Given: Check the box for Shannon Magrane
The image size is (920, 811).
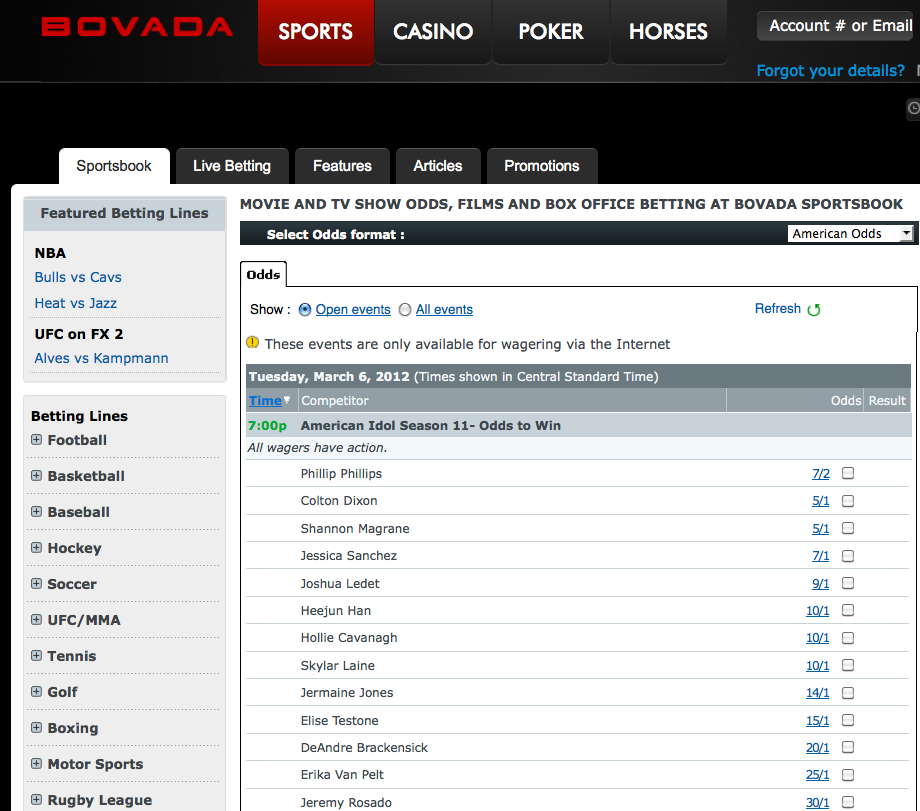Looking at the screenshot, I should 848,528.
